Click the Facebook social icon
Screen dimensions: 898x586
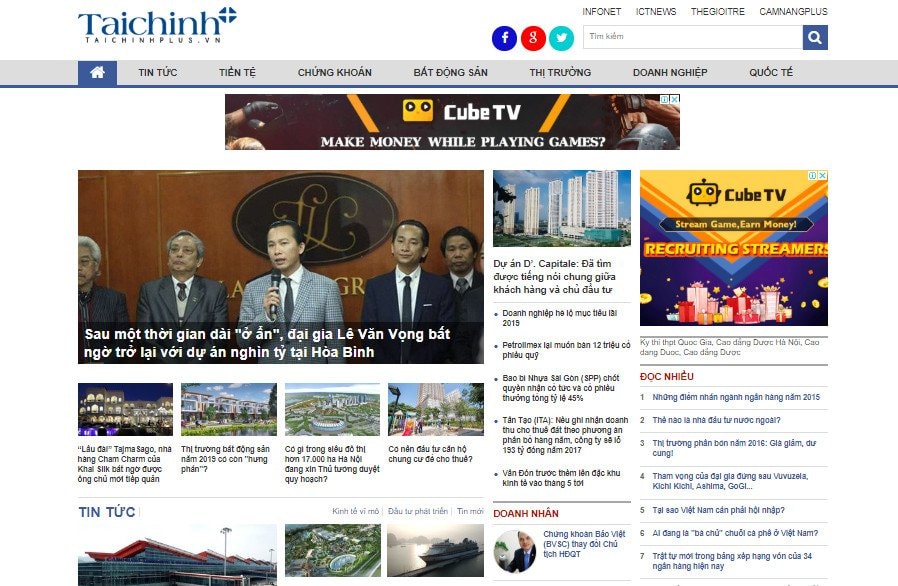tap(505, 38)
